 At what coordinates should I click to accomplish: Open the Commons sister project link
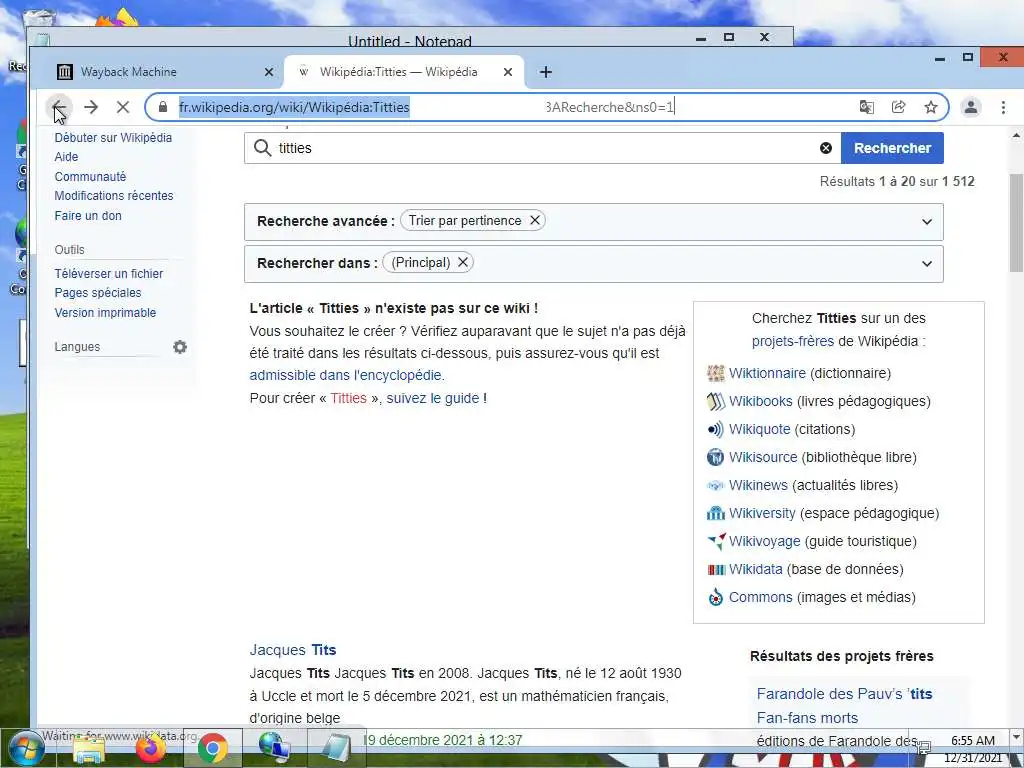760,598
